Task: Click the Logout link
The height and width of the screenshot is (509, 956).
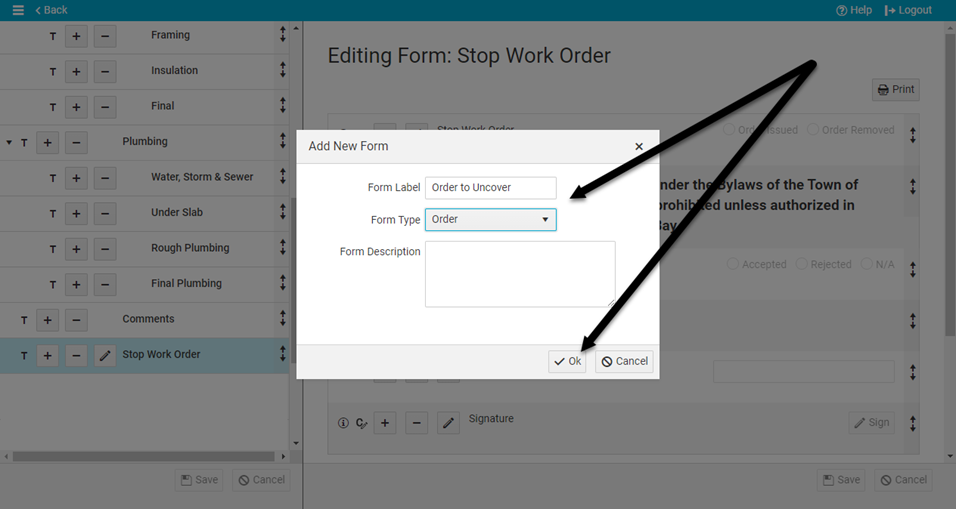Action: (908, 10)
